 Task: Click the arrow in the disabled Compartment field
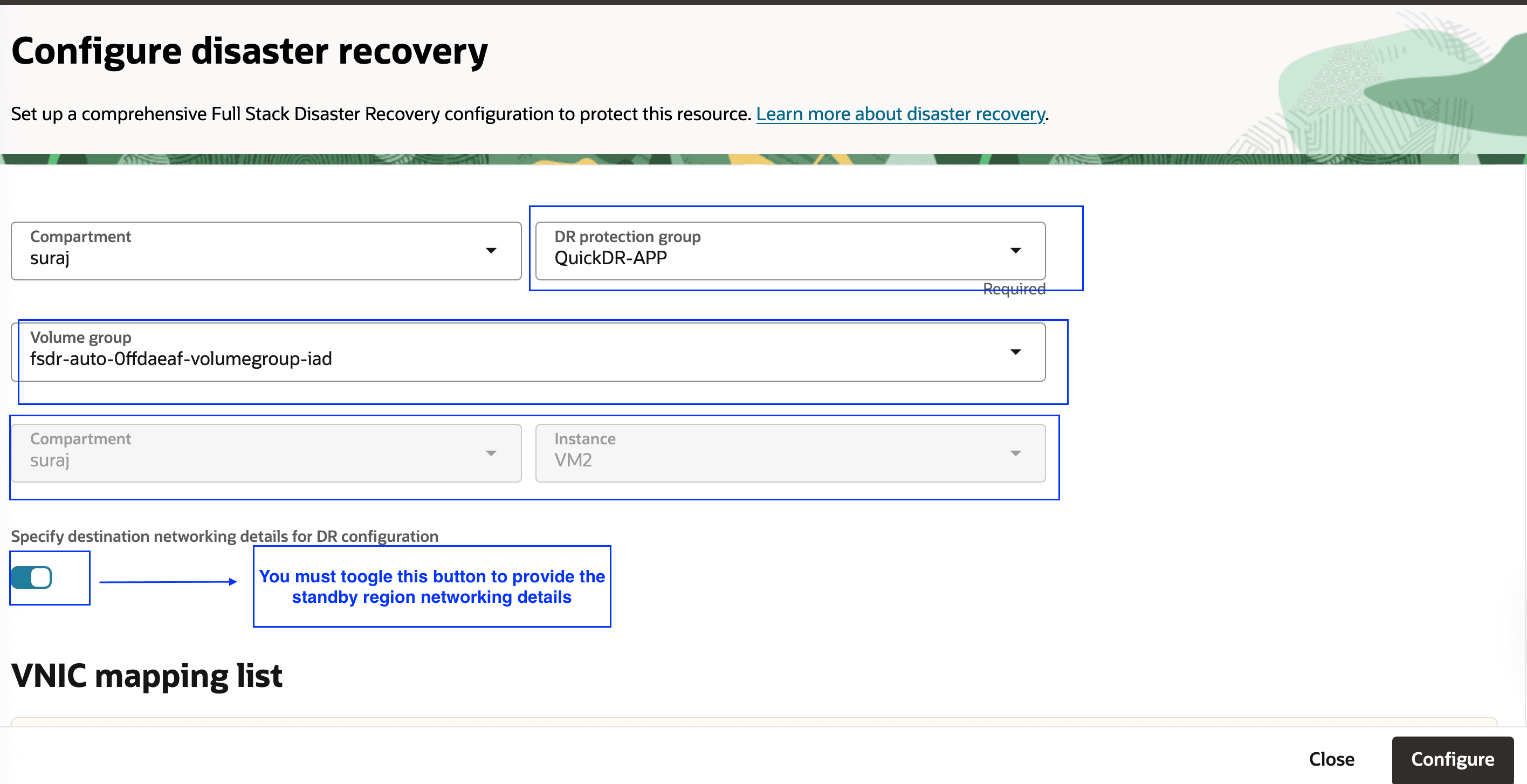pyautogui.click(x=491, y=453)
